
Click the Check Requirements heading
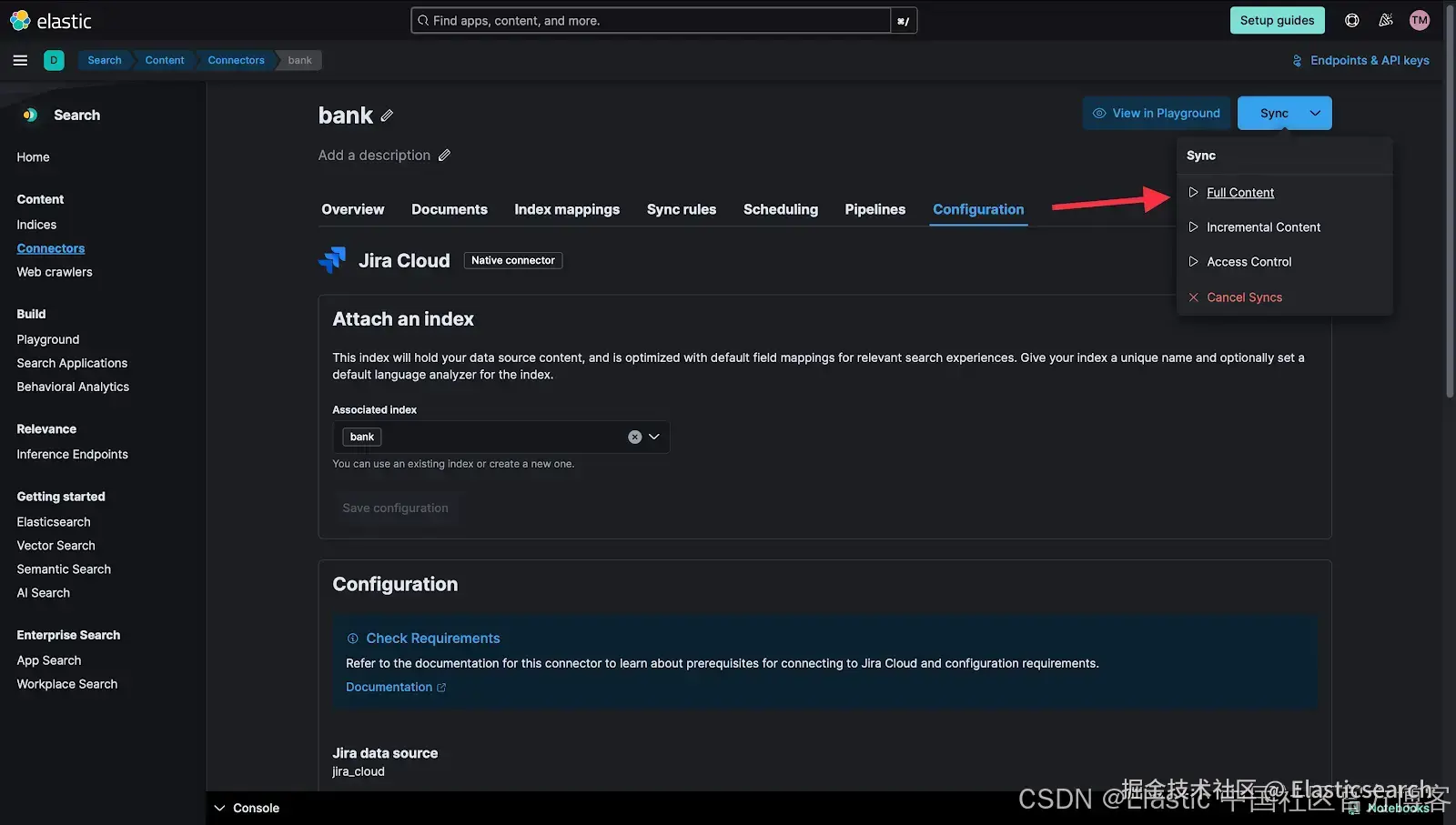point(433,639)
